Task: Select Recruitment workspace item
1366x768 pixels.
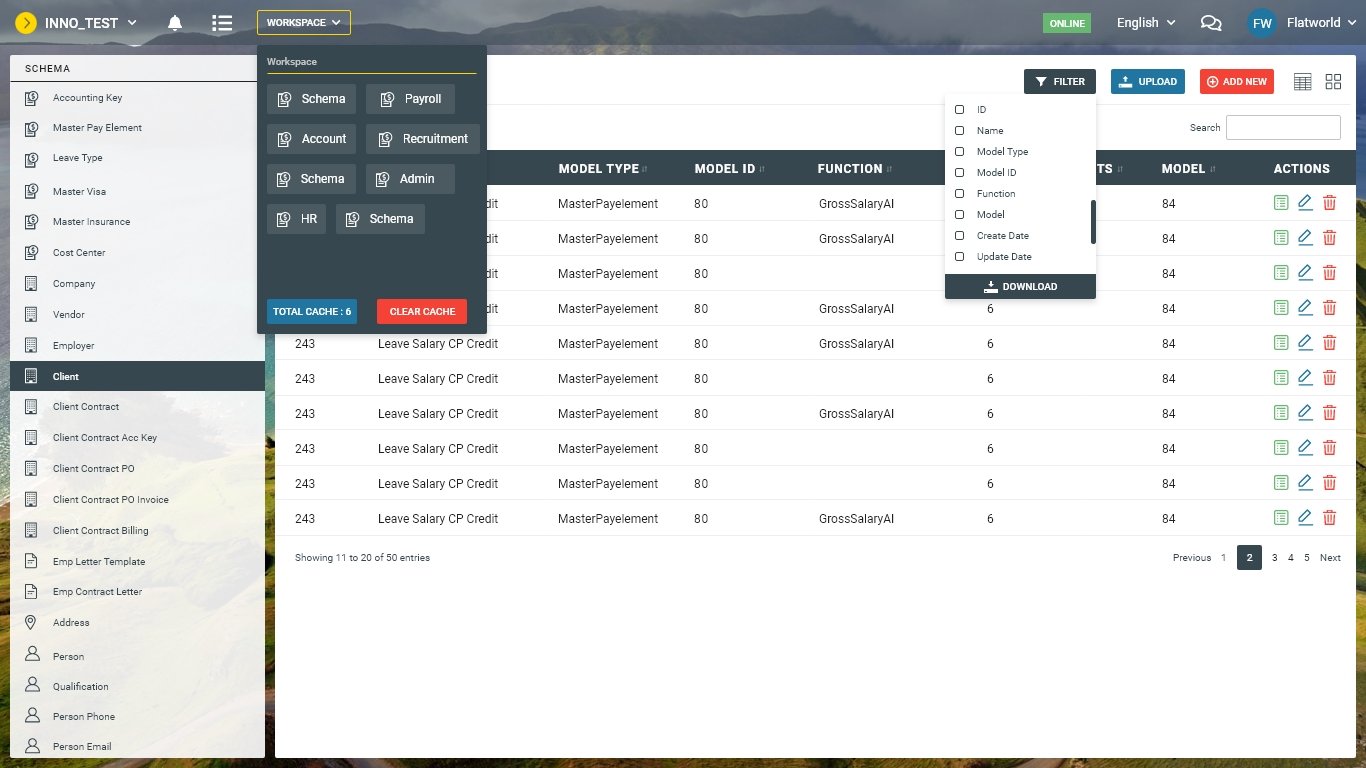Action: point(423,139)
